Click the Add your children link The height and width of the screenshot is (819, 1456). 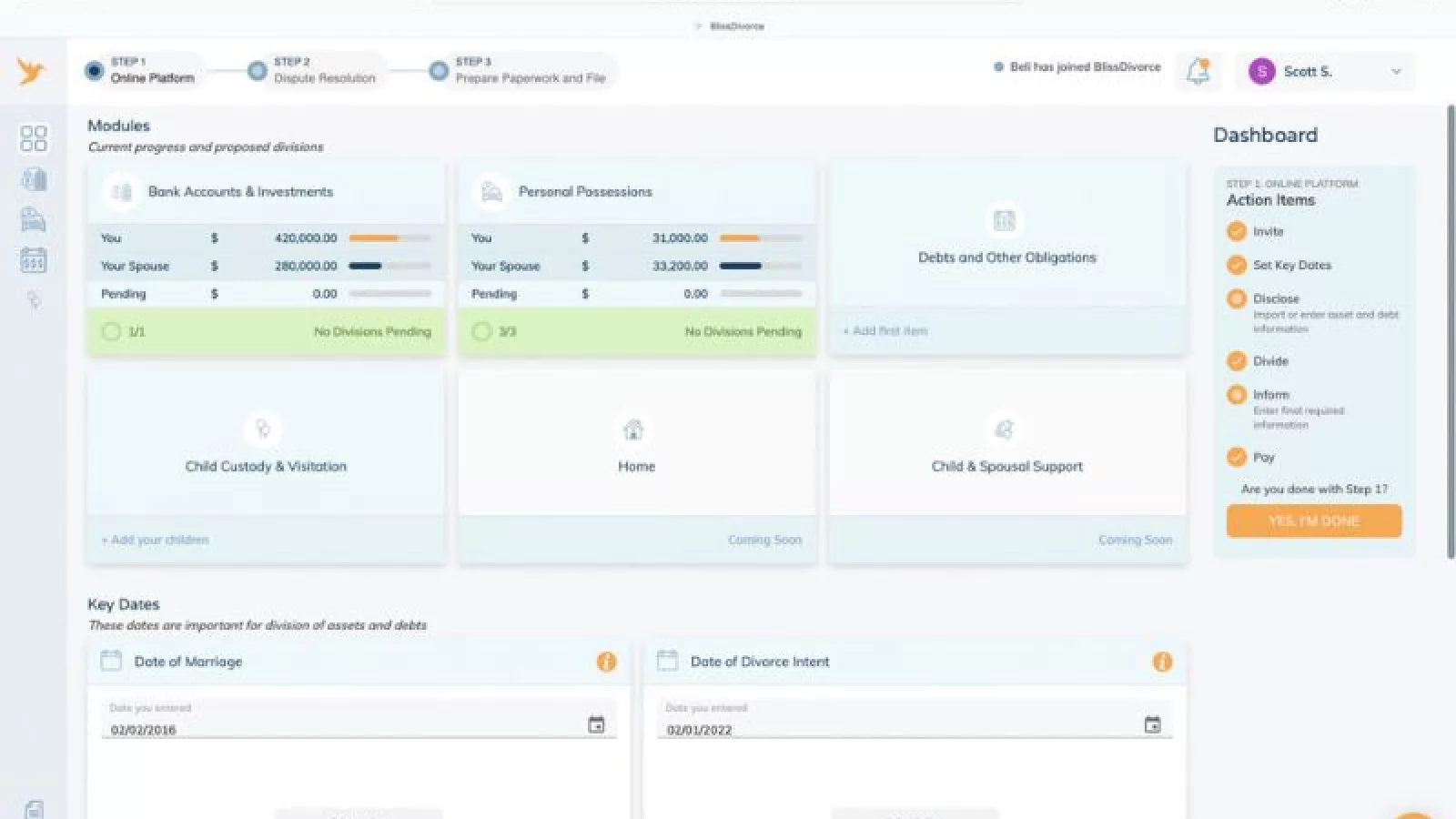click(156, 540)
